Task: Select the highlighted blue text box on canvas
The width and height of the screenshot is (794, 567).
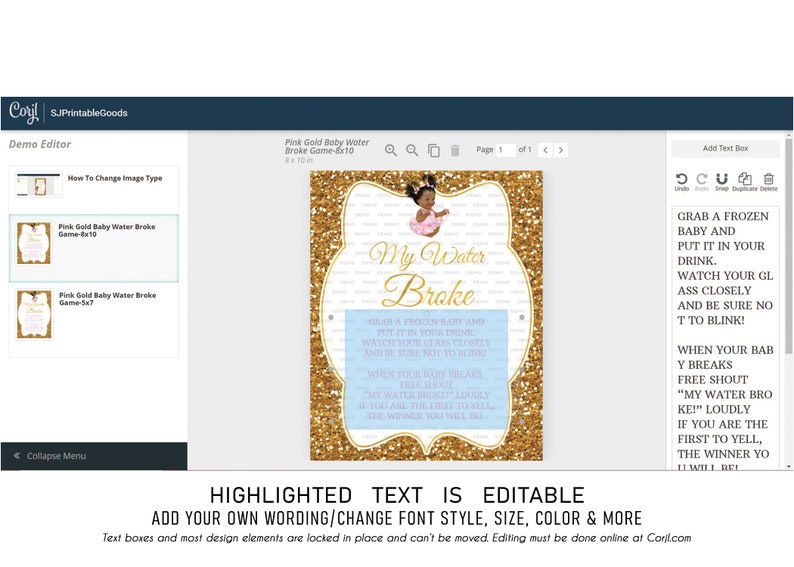Action: click(x=426, y=369)
